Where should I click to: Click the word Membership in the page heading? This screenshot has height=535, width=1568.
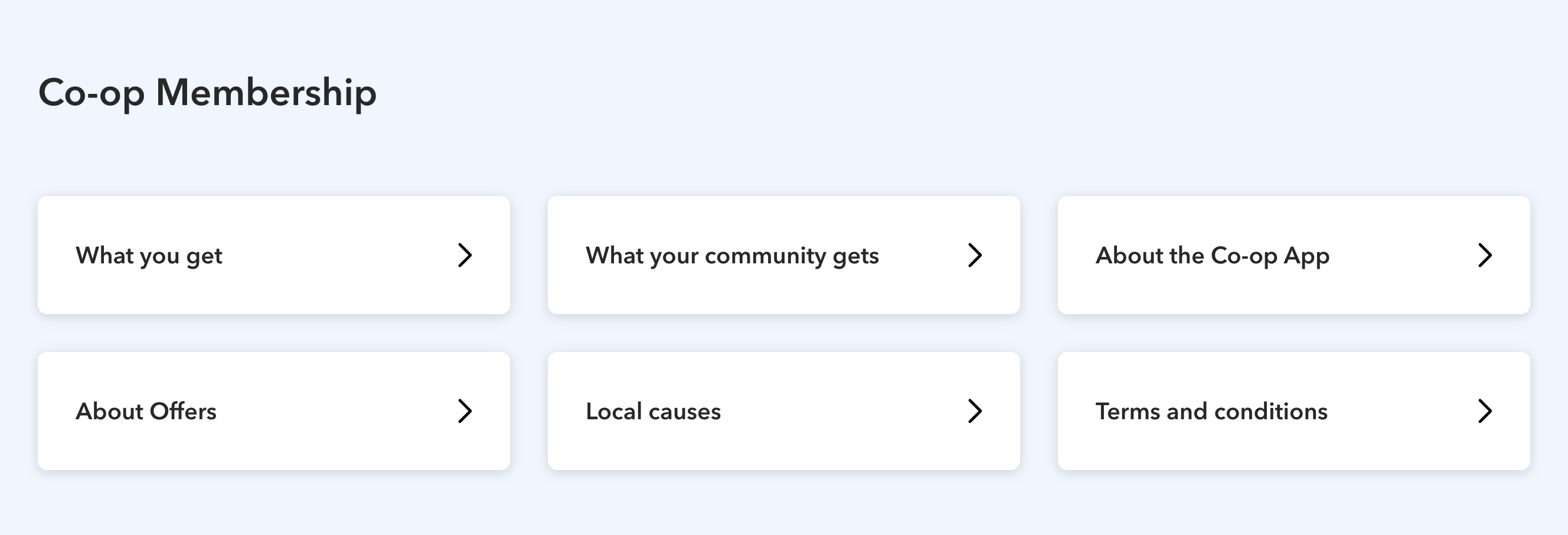pos(267,93)
